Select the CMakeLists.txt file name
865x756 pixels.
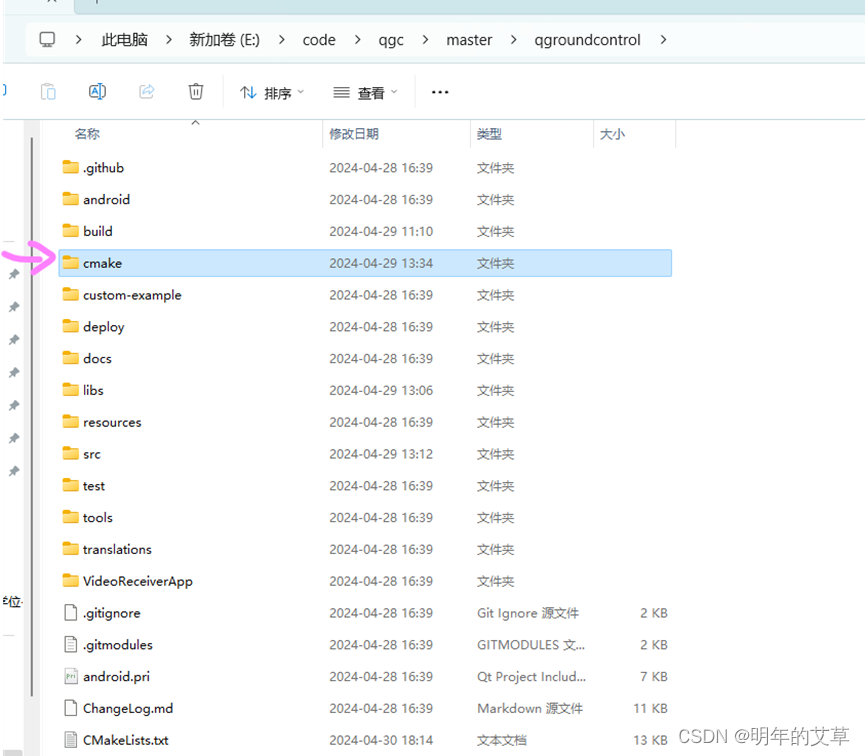[126, 741]
